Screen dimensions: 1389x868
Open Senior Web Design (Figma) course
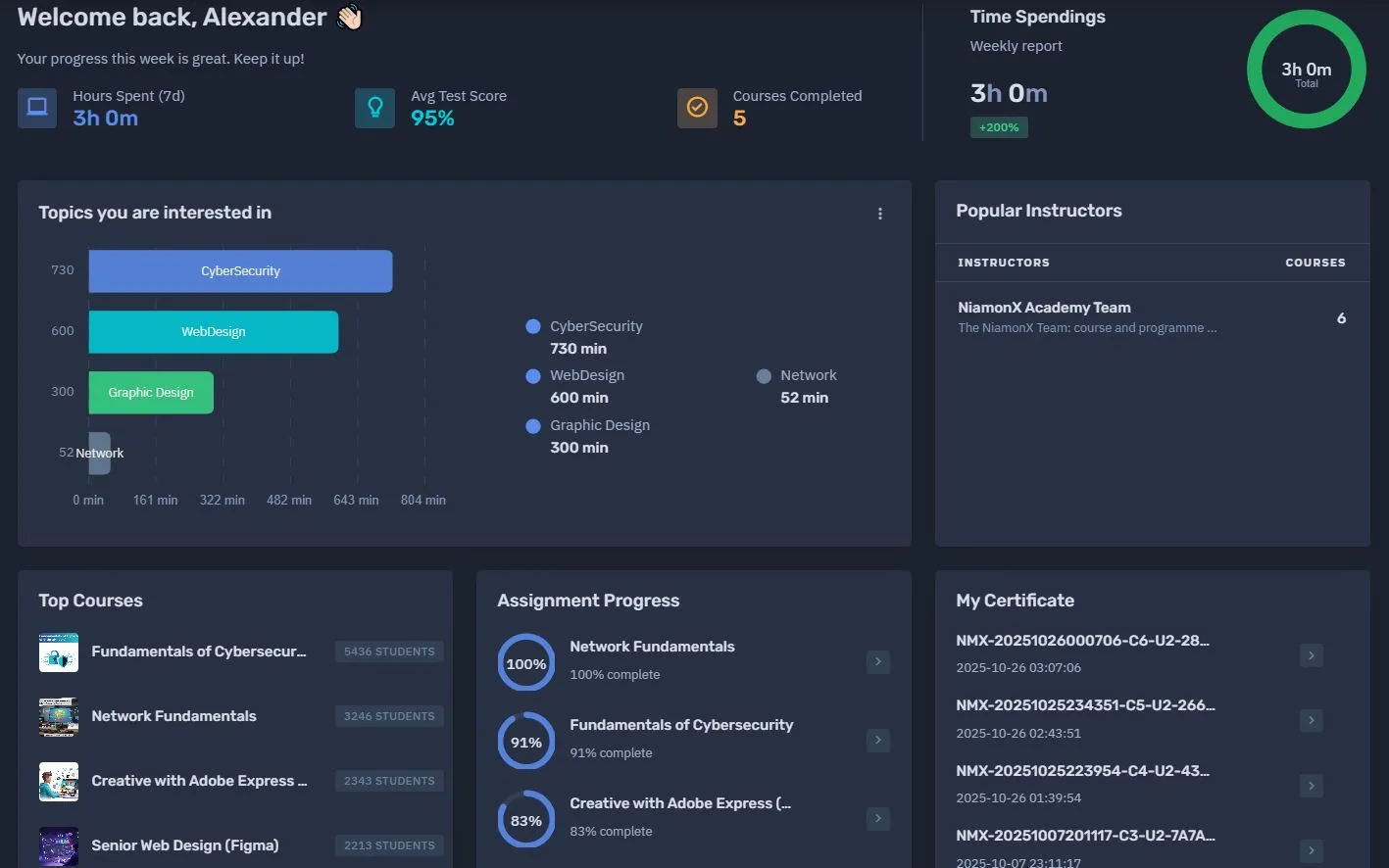coord(185,845)
